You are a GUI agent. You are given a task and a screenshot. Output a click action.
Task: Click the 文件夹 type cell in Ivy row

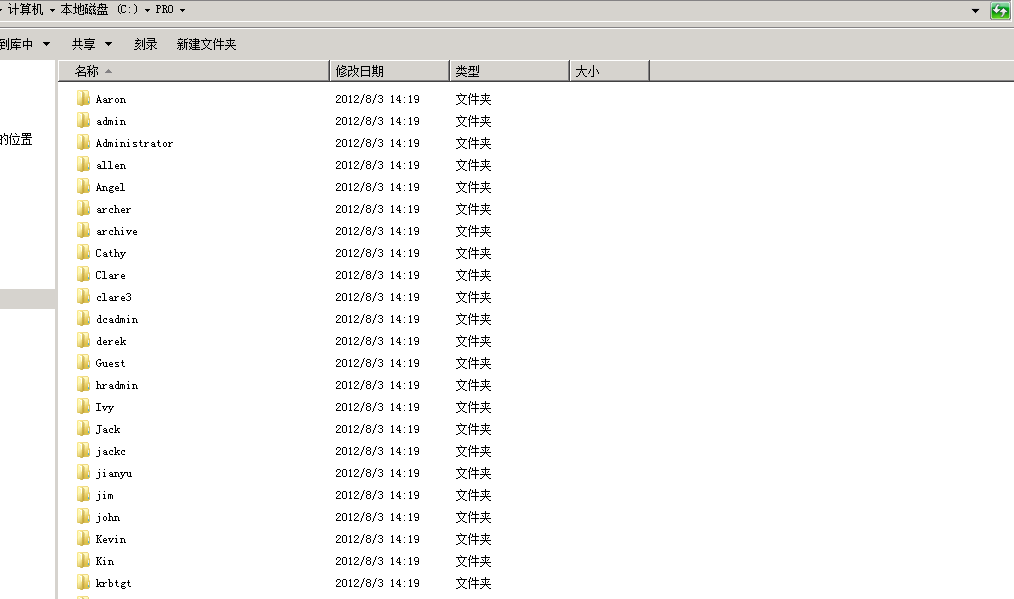coord(473,407)
